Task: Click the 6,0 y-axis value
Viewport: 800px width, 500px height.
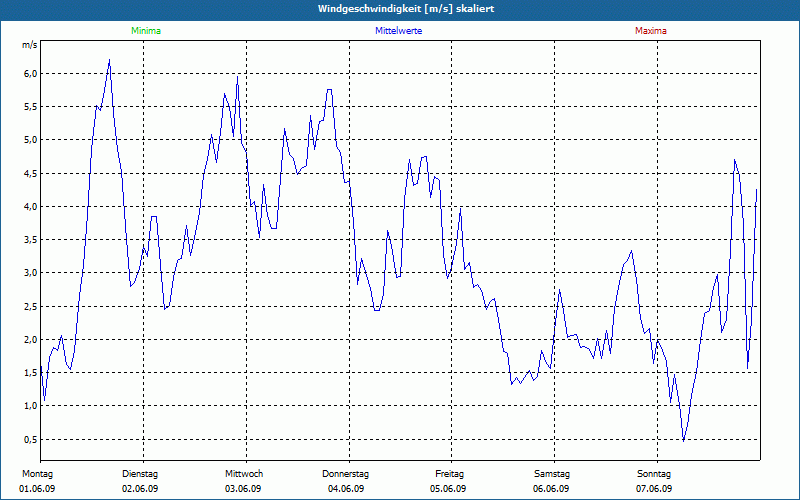Action: 31,73
